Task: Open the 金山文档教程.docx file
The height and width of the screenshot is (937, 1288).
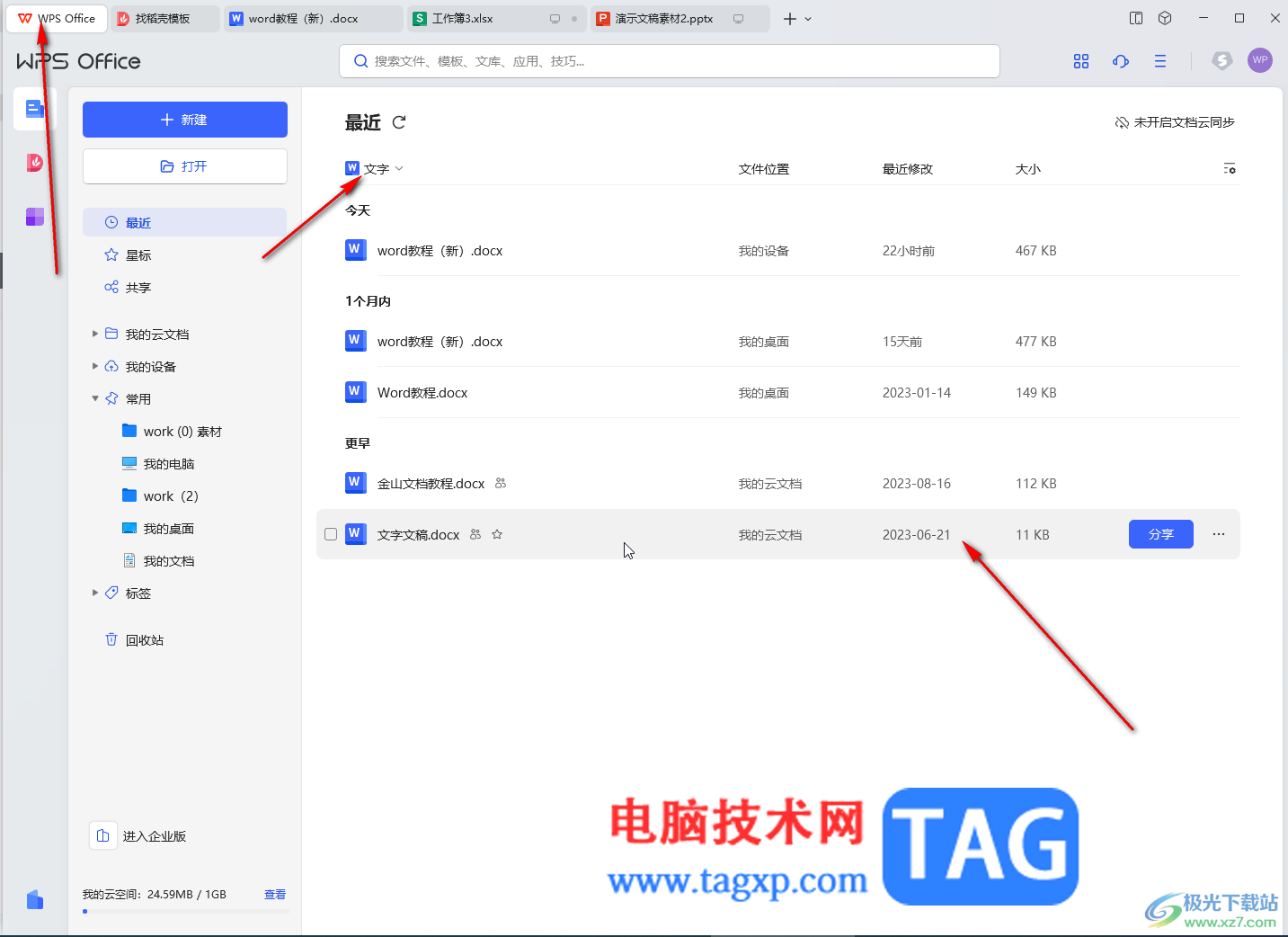Action: 778,484
